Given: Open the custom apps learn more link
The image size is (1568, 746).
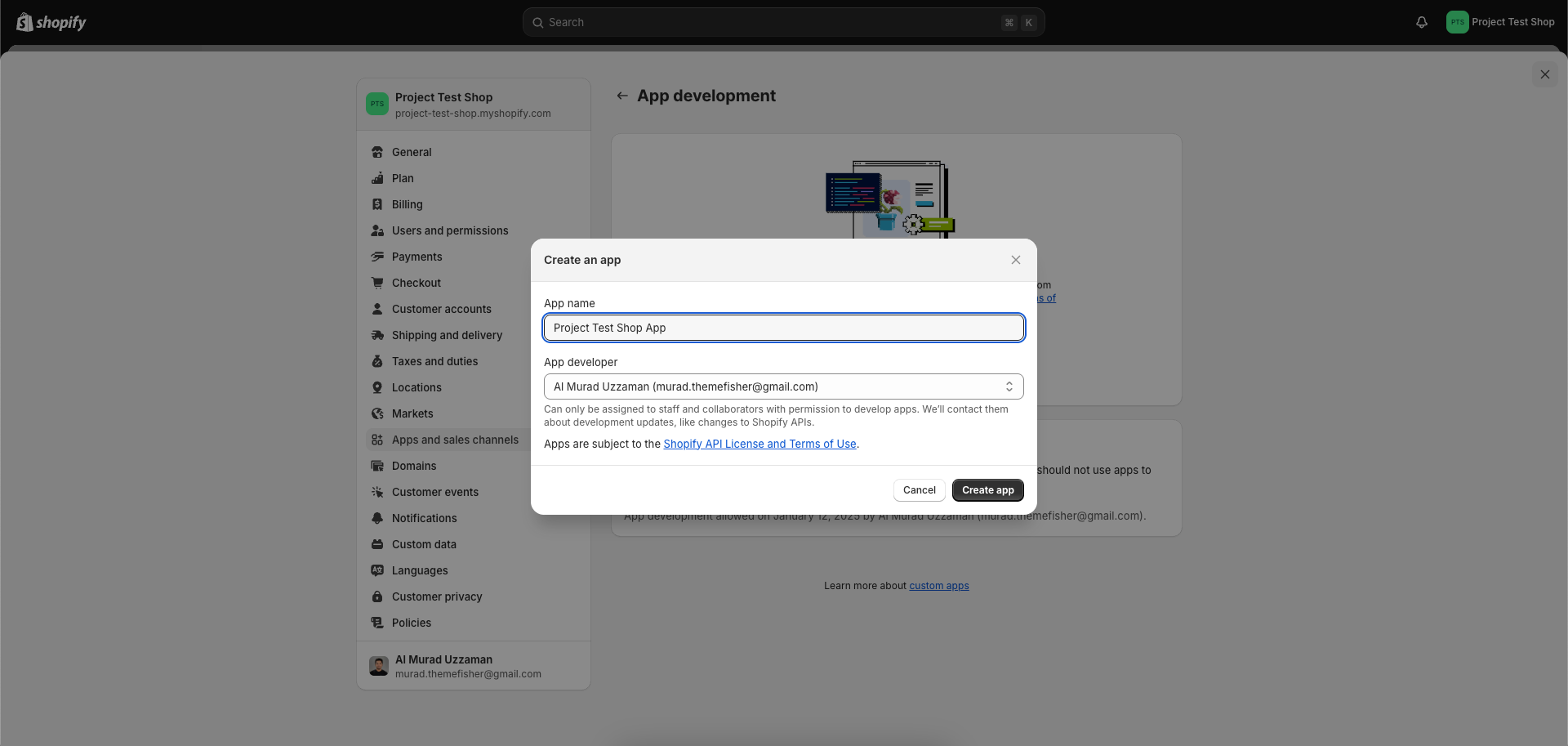Looking at the screenshot, I should tap(938, 586).
